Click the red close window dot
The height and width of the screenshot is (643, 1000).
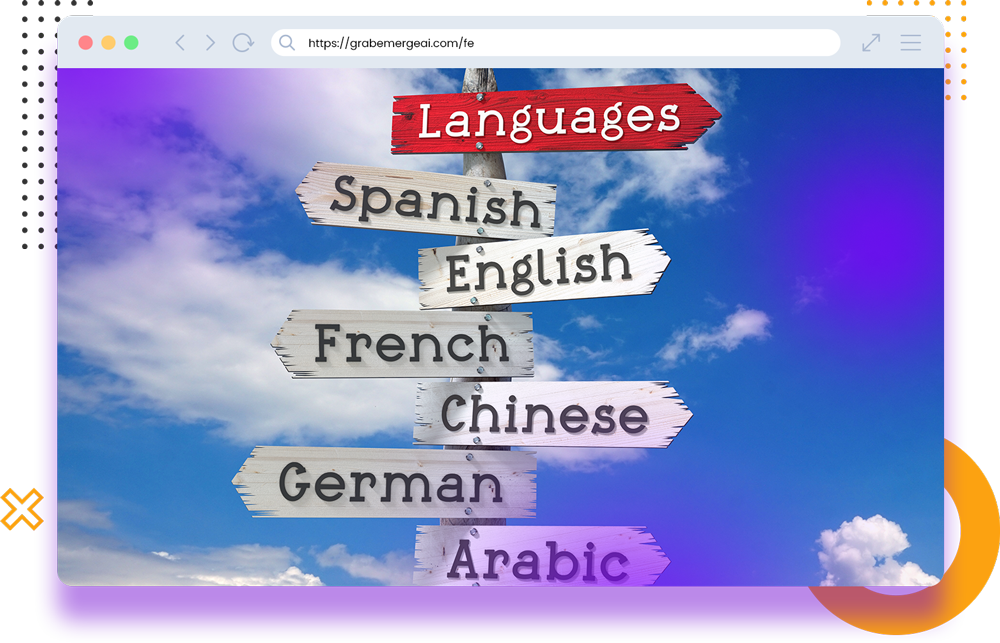86,43
